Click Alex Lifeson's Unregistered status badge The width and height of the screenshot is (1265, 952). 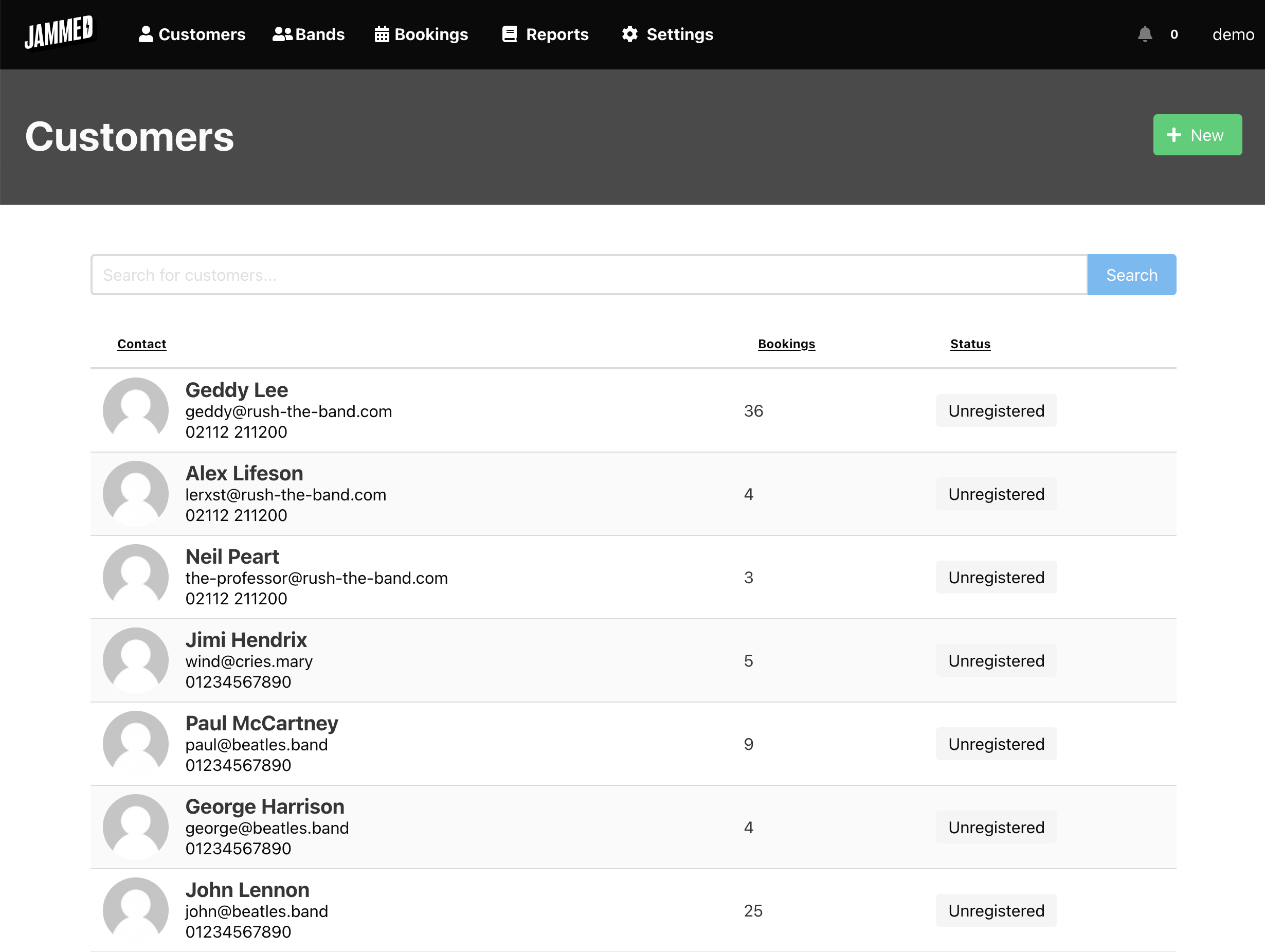[996, 494]
